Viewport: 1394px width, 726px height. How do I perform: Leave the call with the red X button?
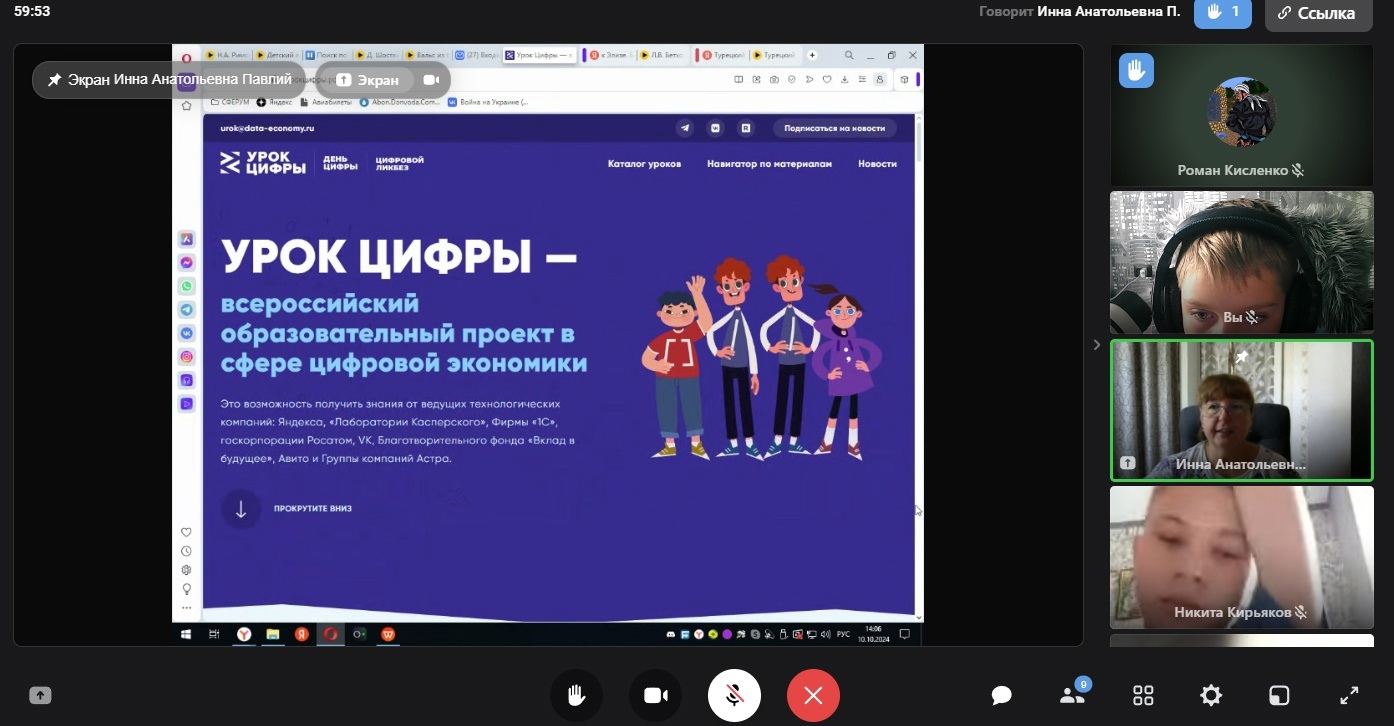(x=813, y=695)
